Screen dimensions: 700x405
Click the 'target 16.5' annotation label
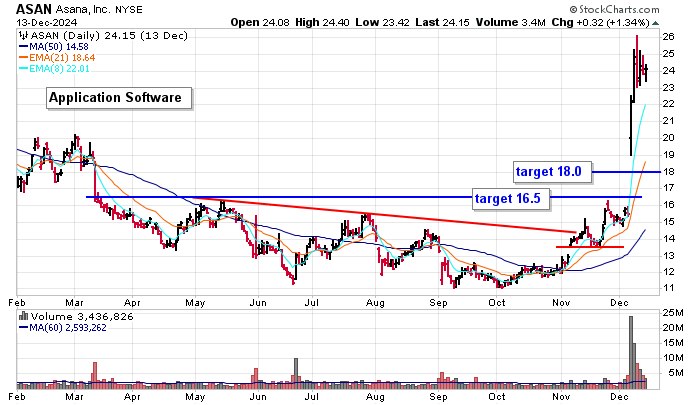511,198
